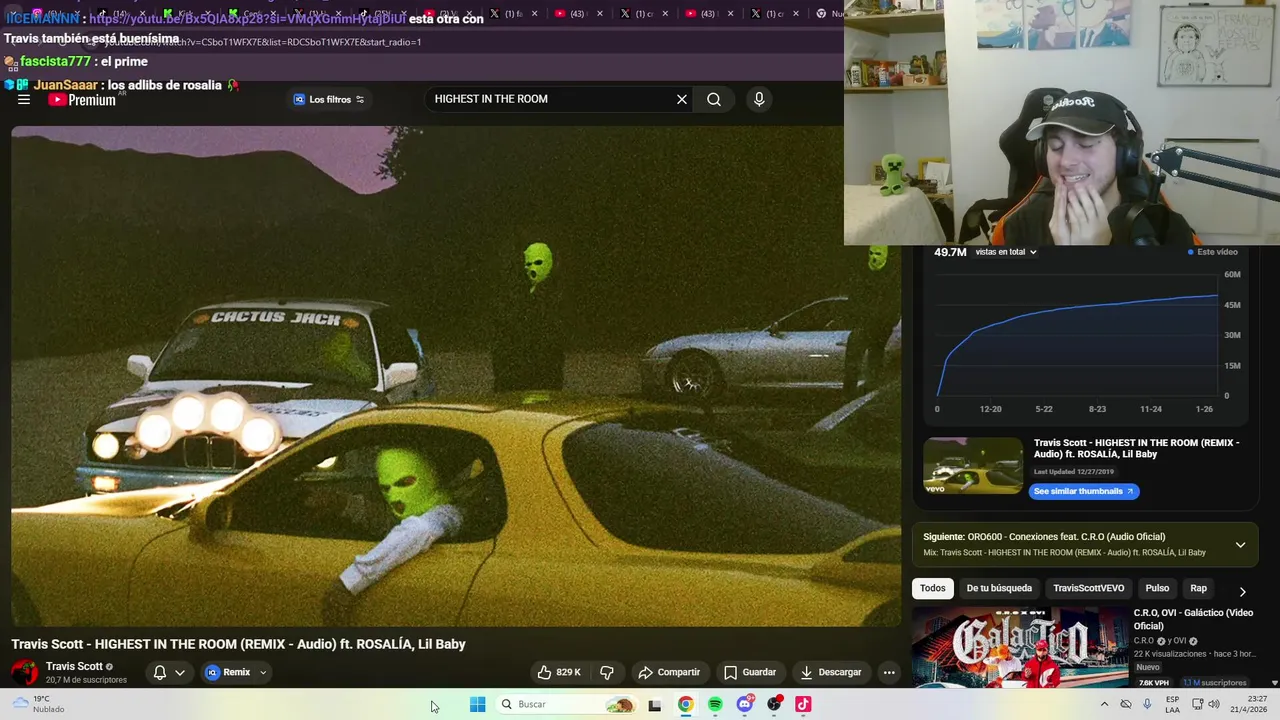Open more actions three-dot menu
Viewport: 1280px width, 720px height.
coord(889,672)
